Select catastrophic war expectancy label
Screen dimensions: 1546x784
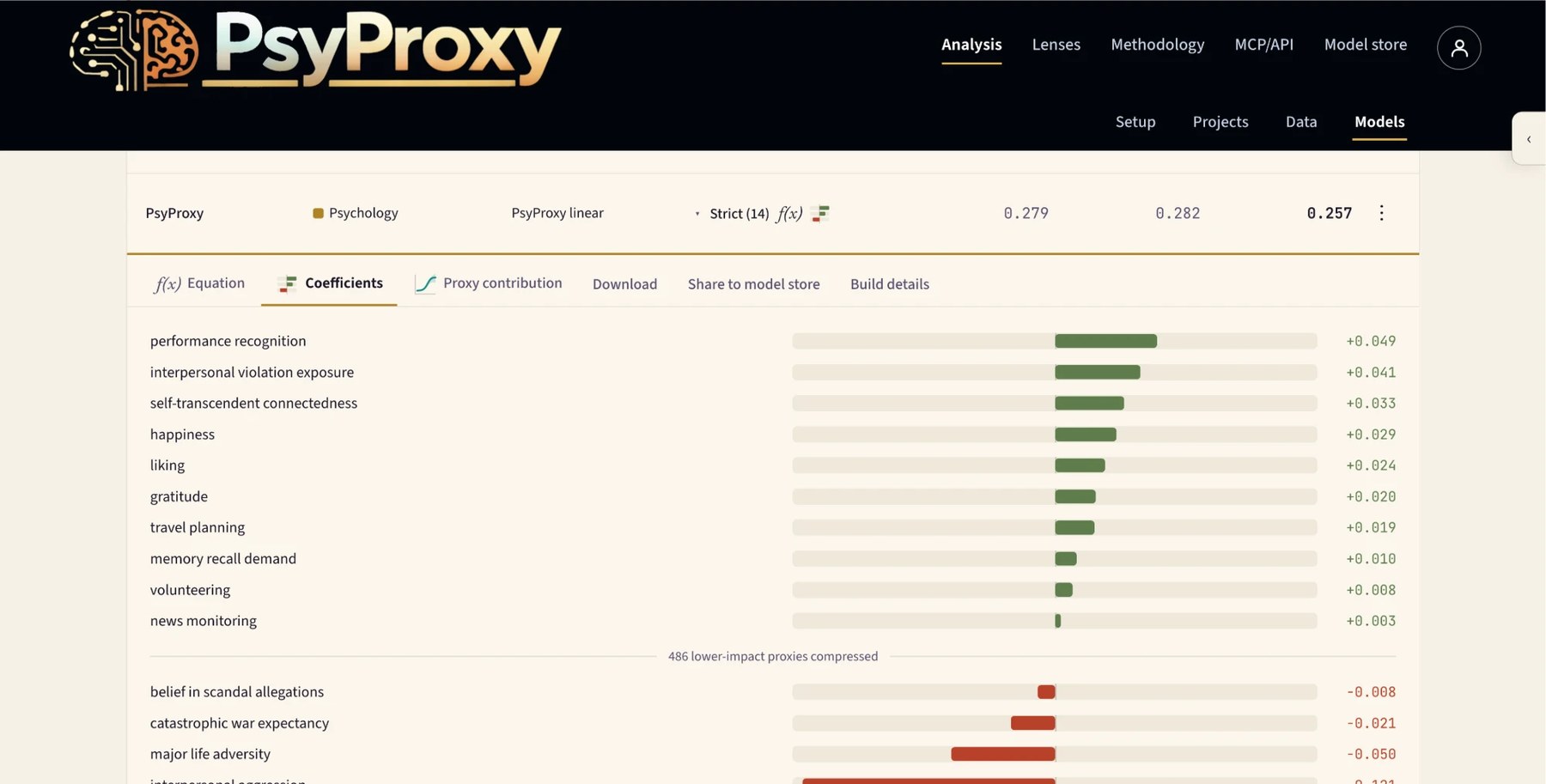(x=239, y=723)
